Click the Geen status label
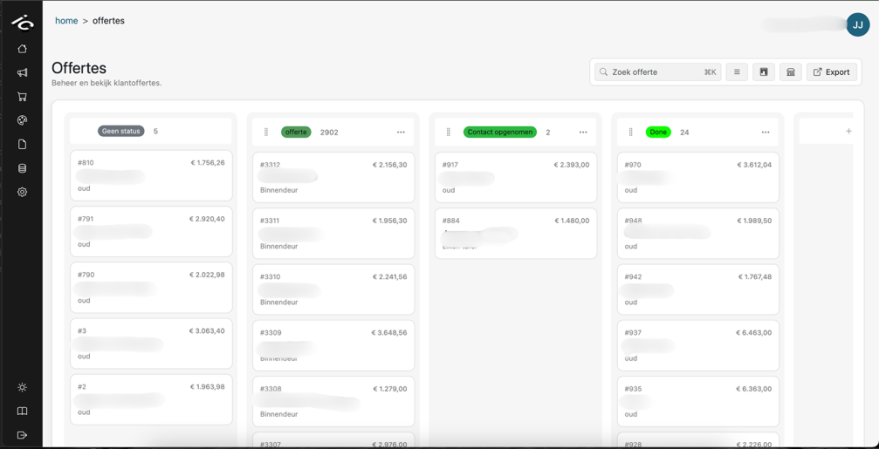Viewport: 879px width, 449px height. tap(121, 131)
